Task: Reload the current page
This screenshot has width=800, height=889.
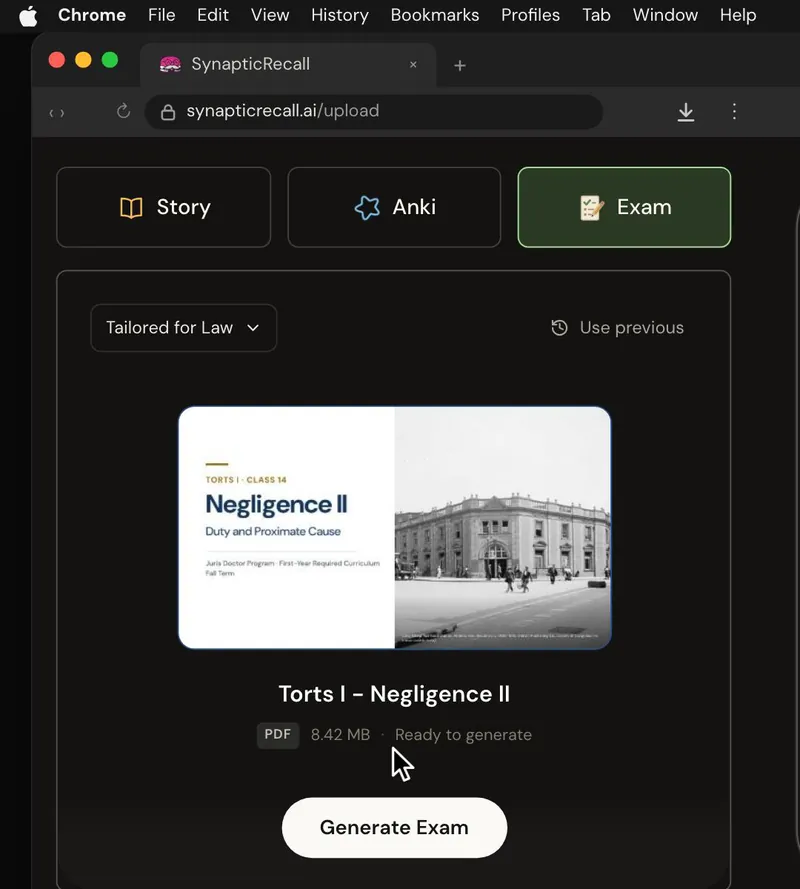Action: pyautogui.click(x=123, y=111)
